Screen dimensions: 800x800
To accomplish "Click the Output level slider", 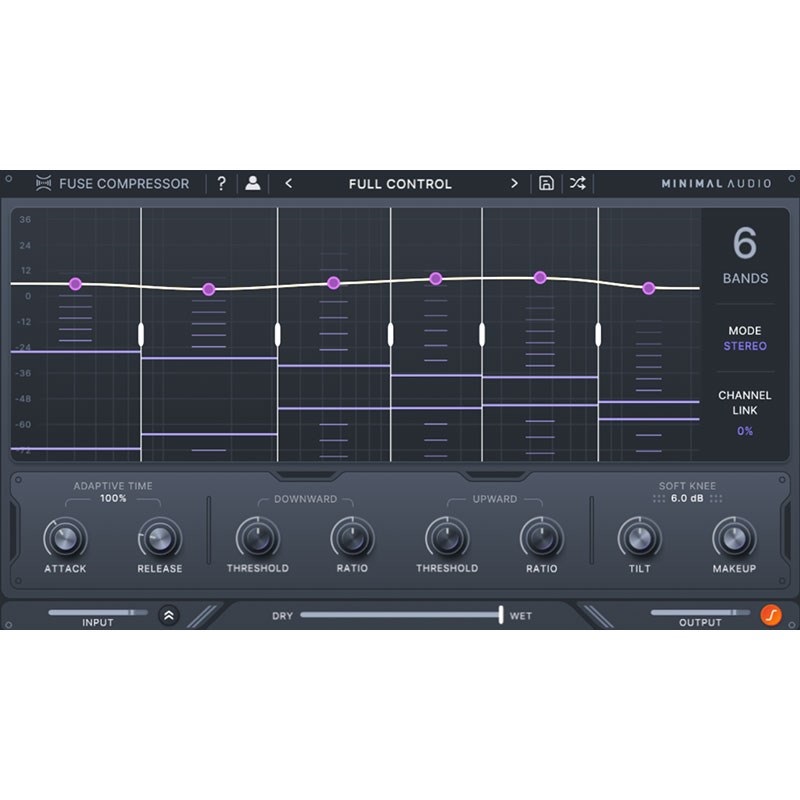I will click(x=700, y=612).
